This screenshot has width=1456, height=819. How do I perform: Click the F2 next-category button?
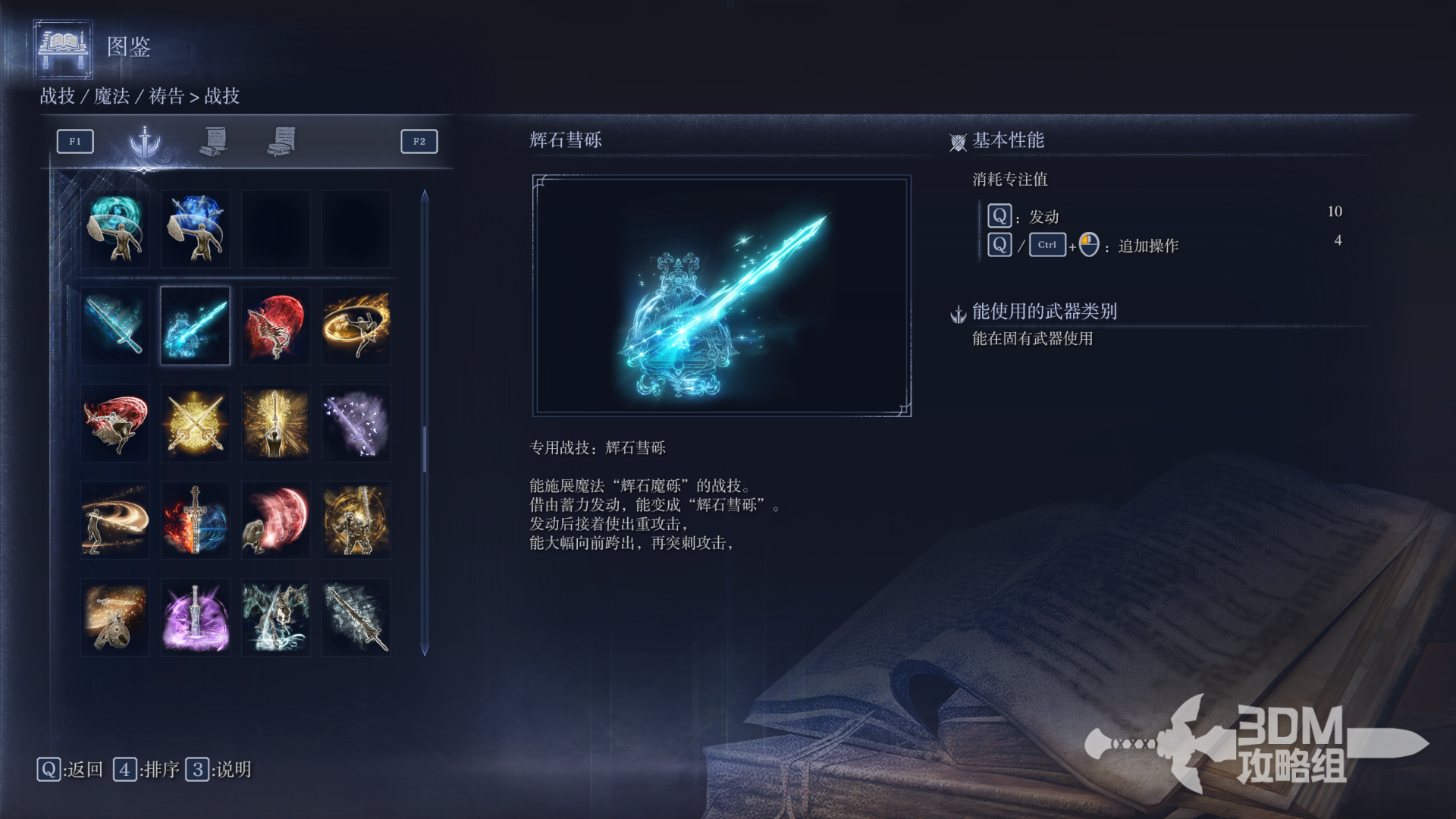[419, 141]
